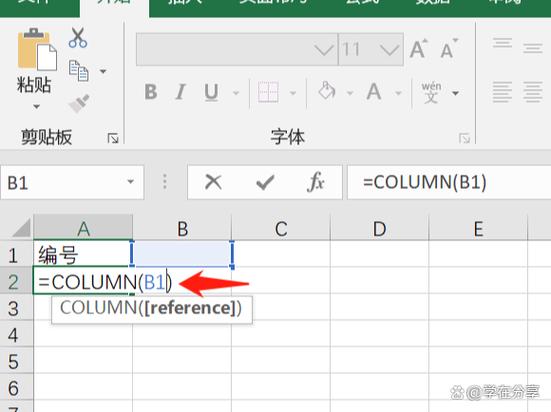Click the Increase Font Size icon

[419, 49]
